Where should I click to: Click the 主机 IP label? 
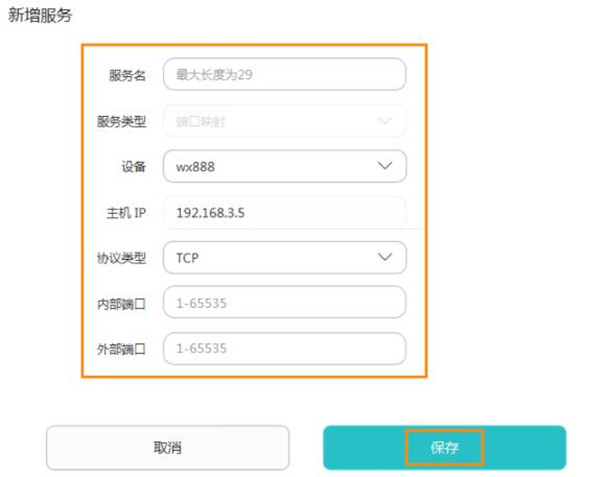[x=126, y=213]
